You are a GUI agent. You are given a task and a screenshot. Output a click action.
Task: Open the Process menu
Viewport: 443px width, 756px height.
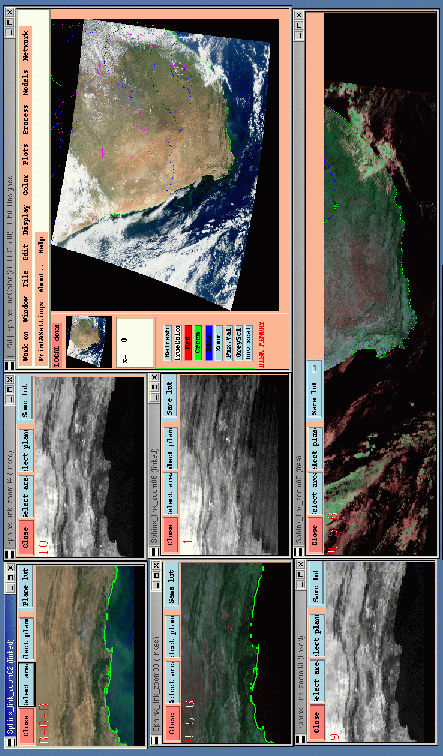26,119
